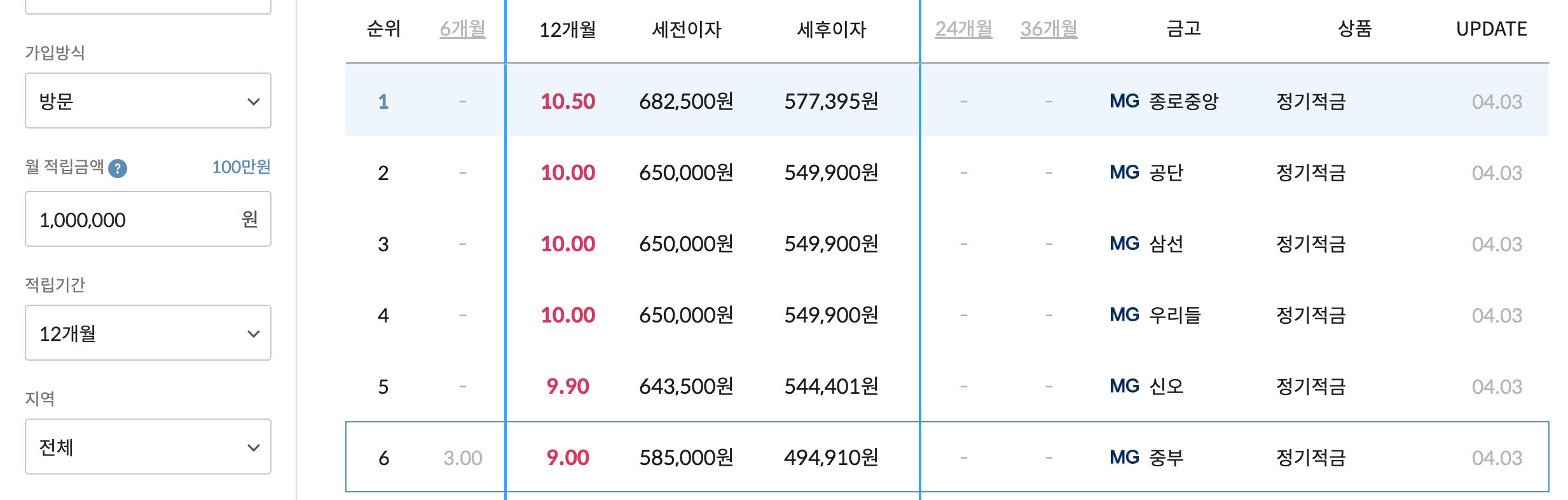The height and width of the screenshot is (500, 1568).
Task: Click the MG logo beside 삼선
Action: click(1124, 244)
